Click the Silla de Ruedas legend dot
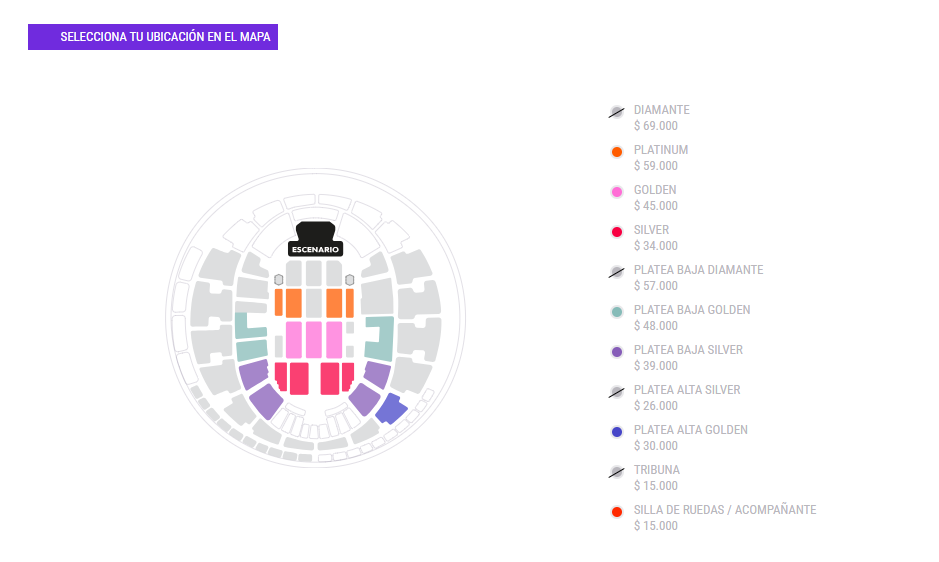The width and height of the screenshot is (939, 562). (x=616, y=512)
